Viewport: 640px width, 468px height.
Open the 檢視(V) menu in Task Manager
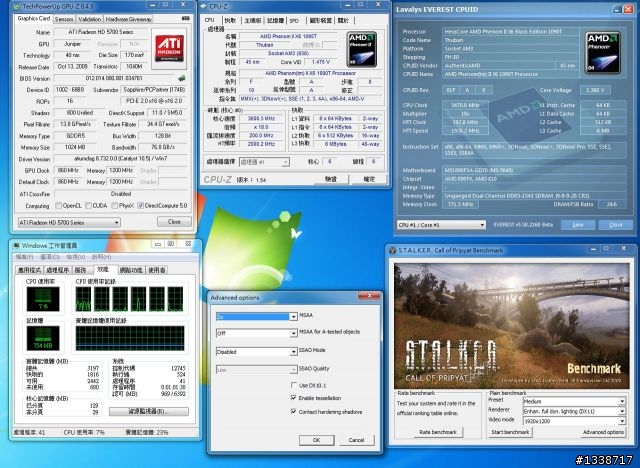(76, 257)
